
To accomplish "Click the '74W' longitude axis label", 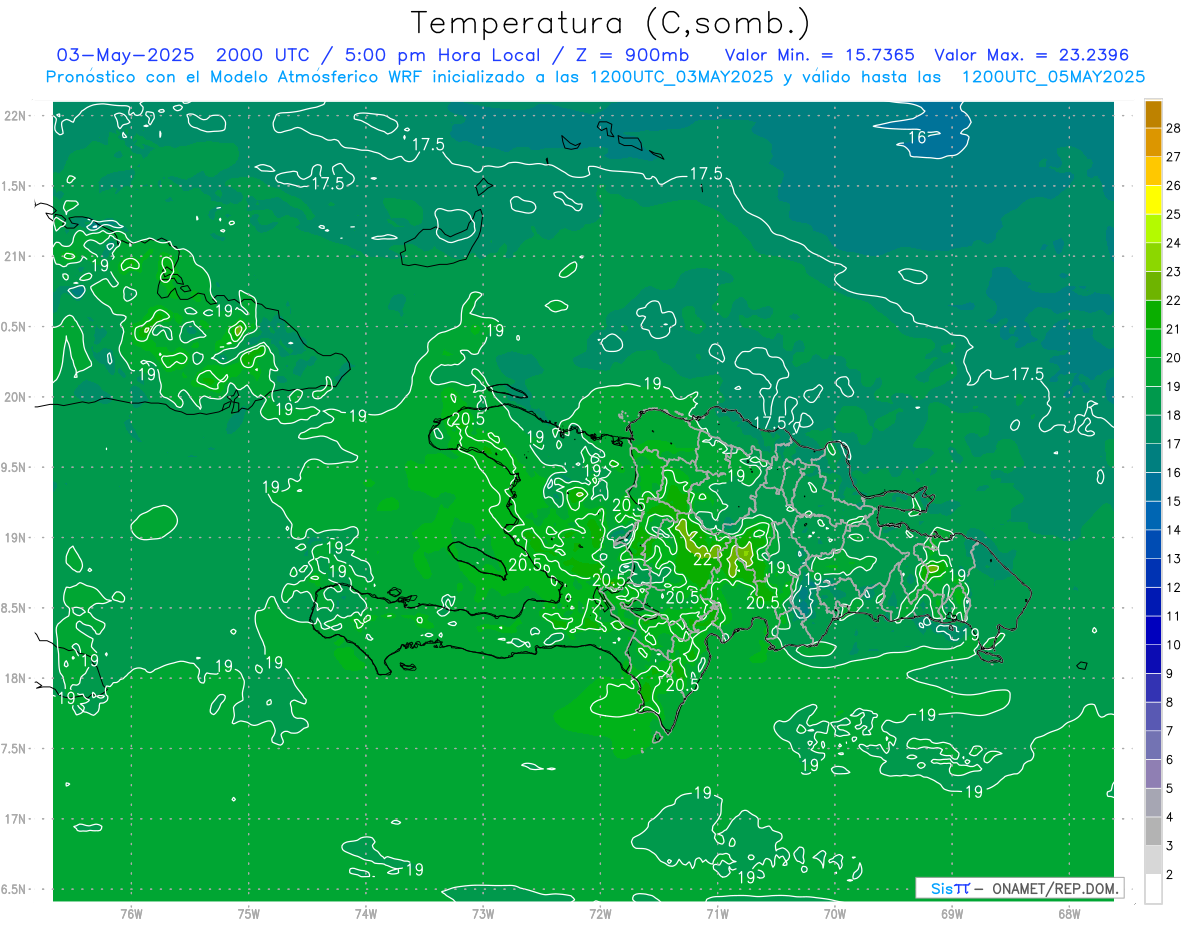I will [x=366, y=914].
